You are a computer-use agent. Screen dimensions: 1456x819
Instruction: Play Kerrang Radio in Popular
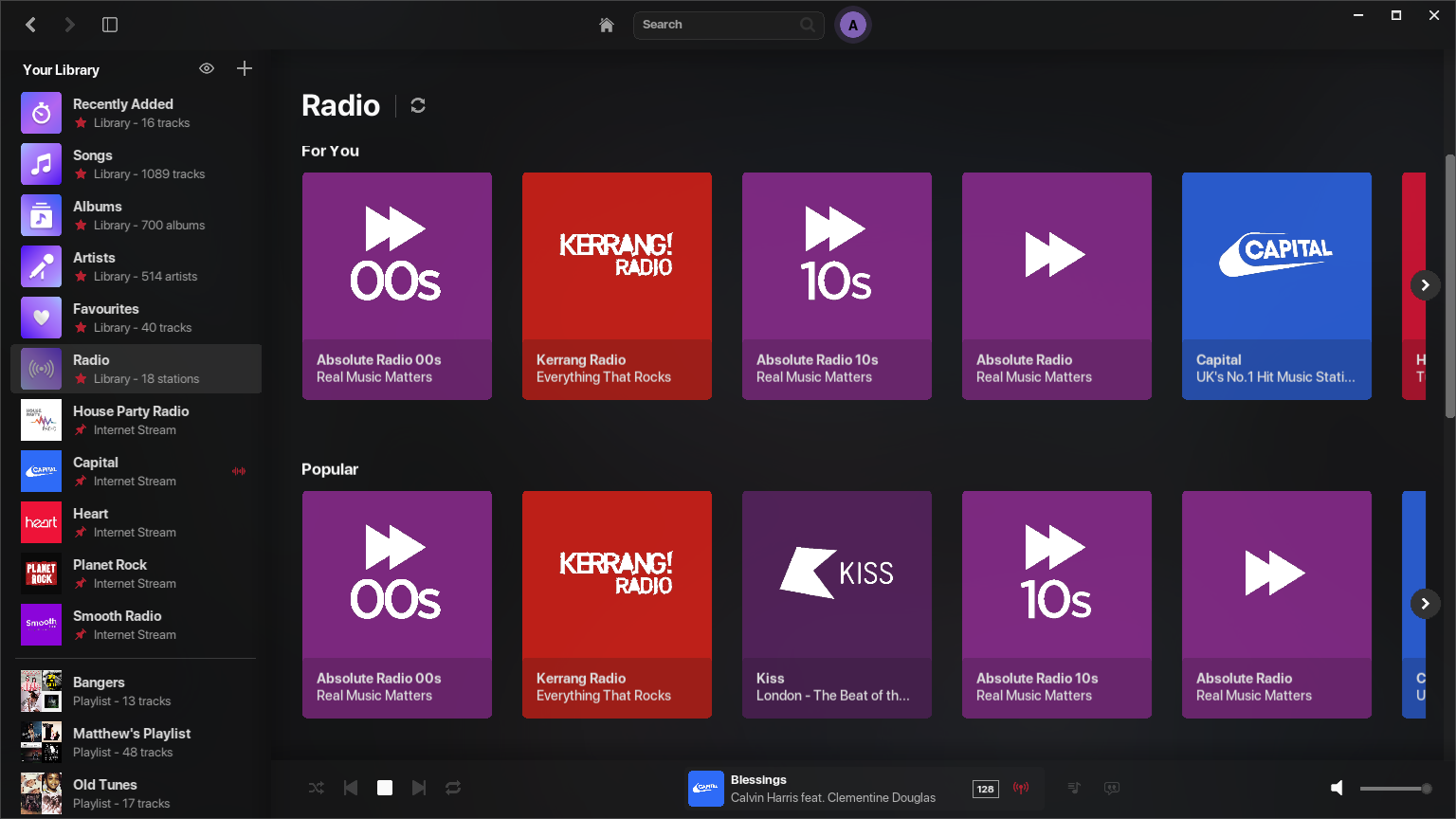617,605
